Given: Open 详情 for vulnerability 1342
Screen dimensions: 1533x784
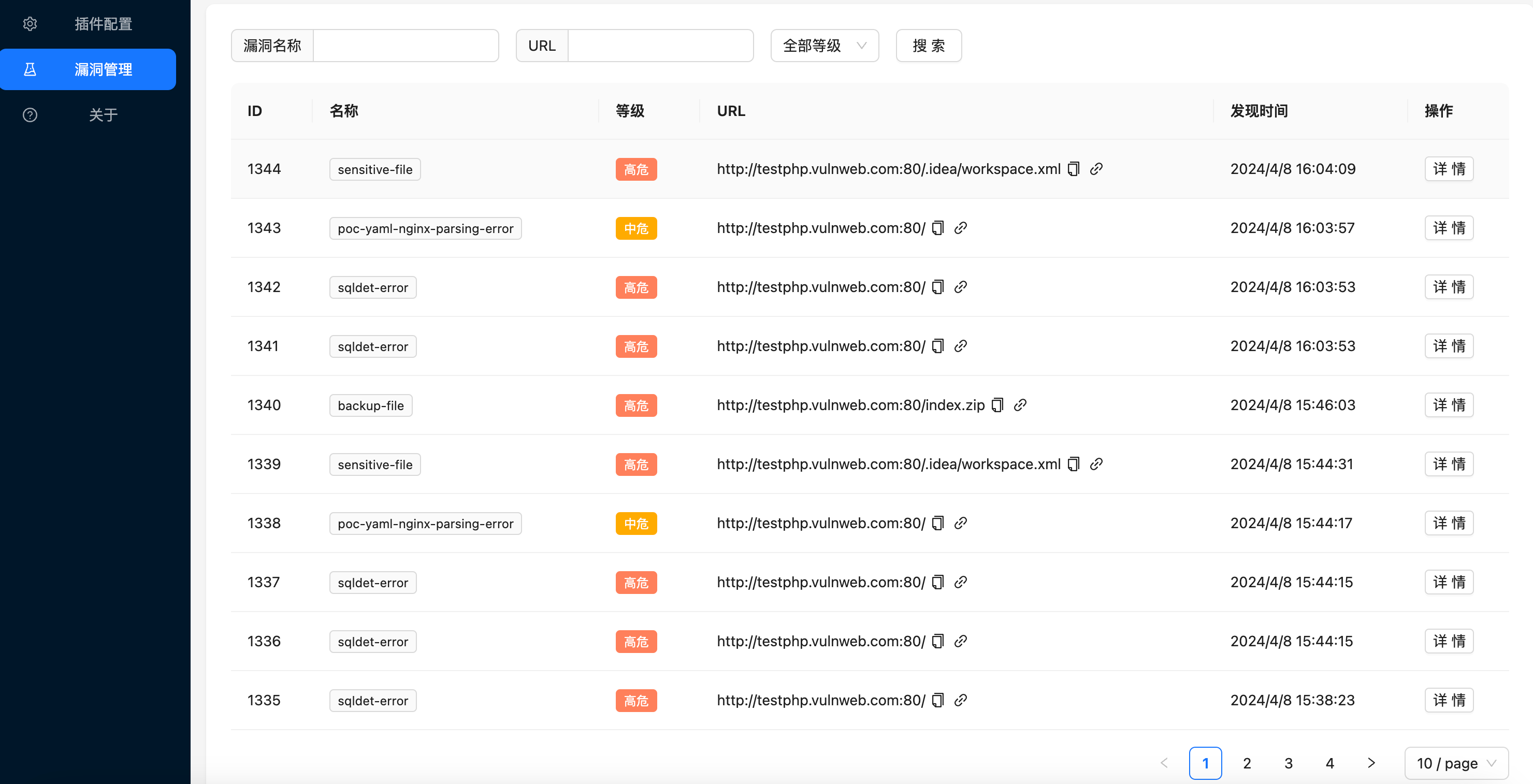Looking at the screenshot, I should tap(1449, 287).
